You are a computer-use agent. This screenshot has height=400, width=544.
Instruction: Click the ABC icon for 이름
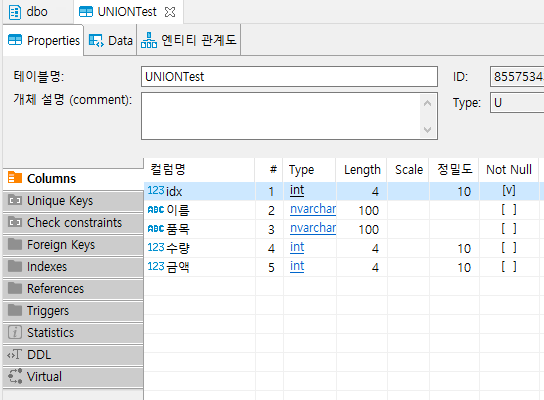point(156,210)
